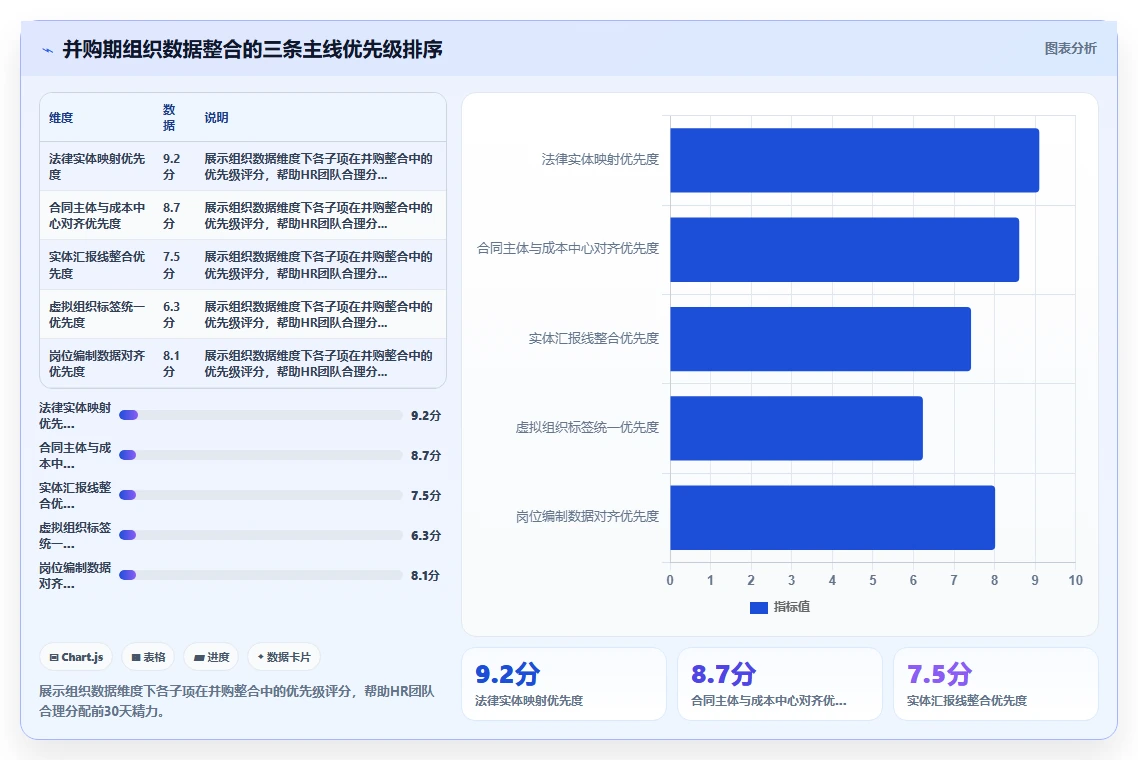Click the 合同主体与成本中… progress bar

(x=261, y=455)
